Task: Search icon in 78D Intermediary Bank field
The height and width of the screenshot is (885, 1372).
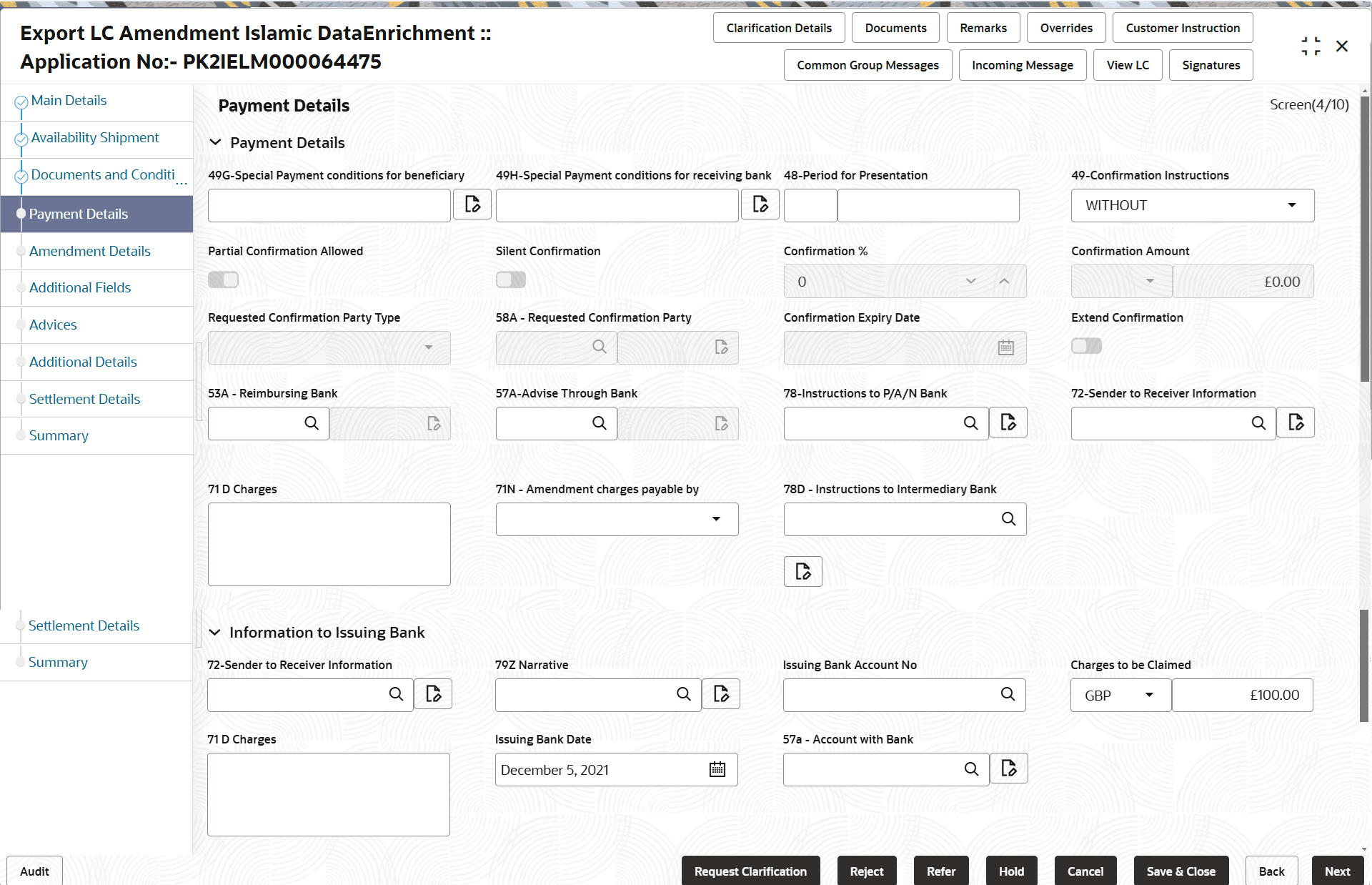Action: pyautogui.click(x=1008, y=519)
